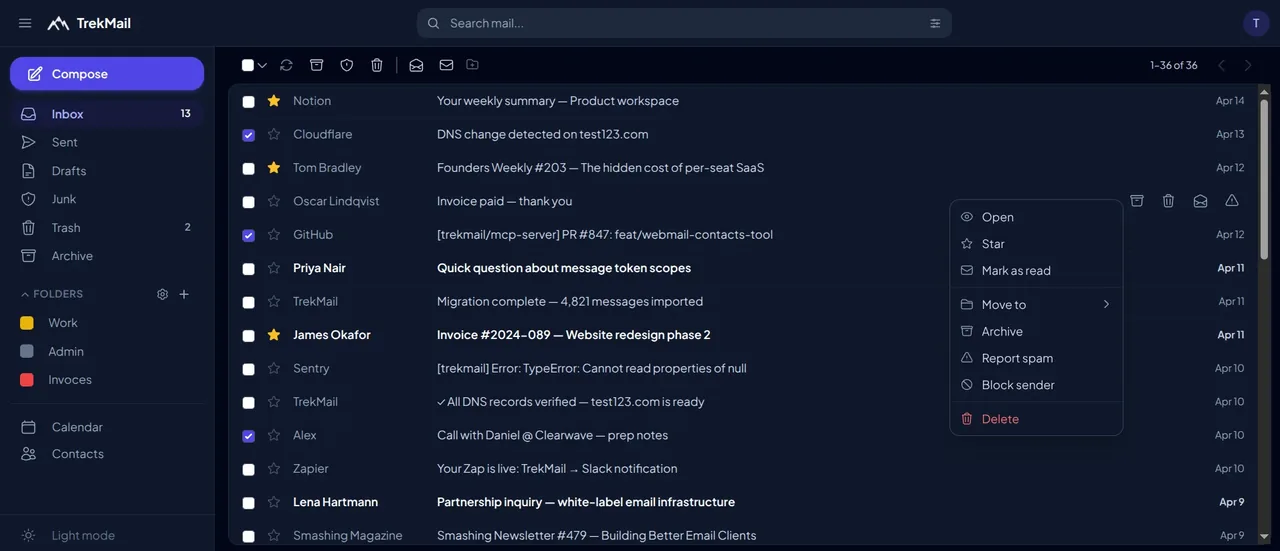Screen dimensions: 1280x551
Task: Add a new folder with plus icon
Action: click(184, 294)
